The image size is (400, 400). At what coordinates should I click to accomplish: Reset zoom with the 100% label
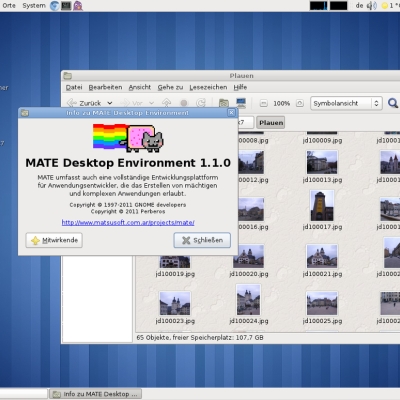(281, 103)
